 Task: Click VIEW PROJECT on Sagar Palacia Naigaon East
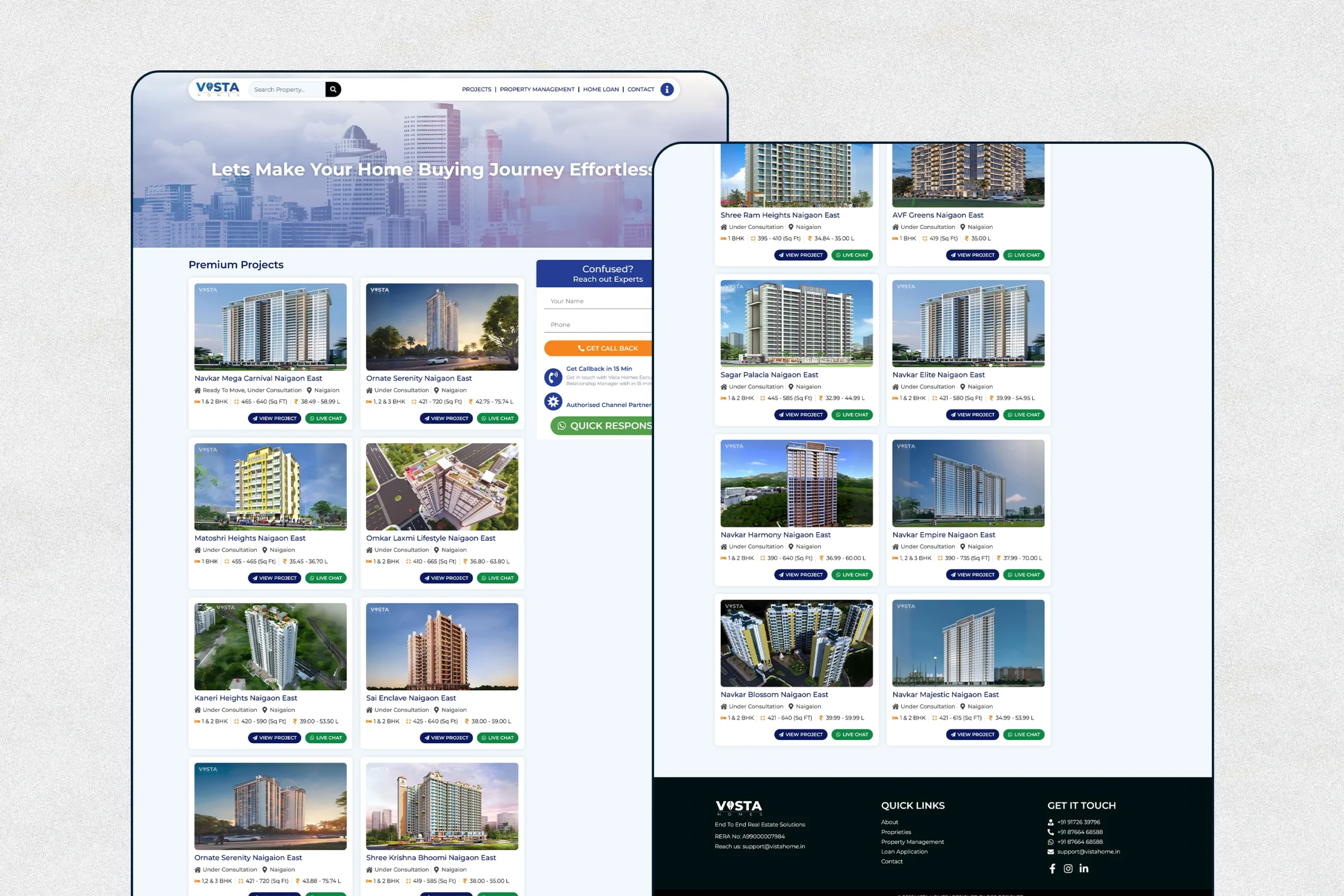pos(800,415)
